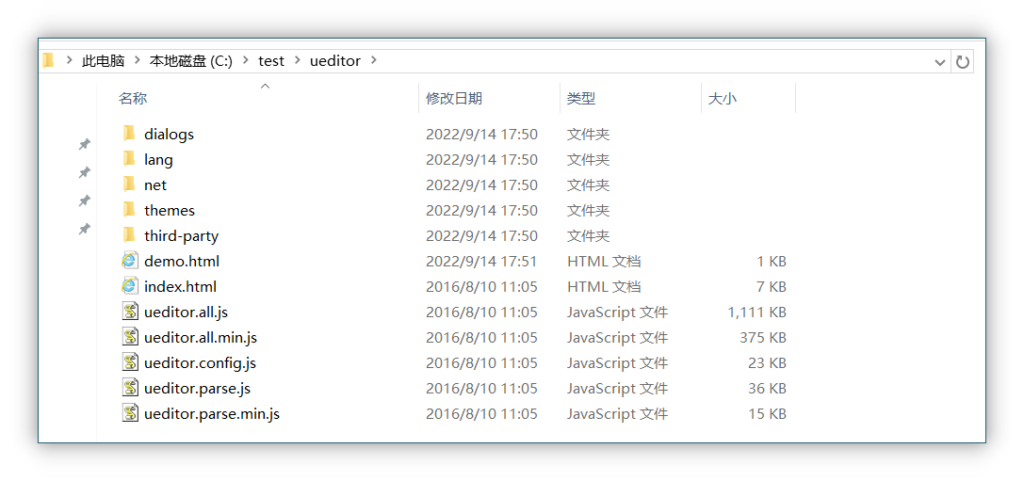The width and height of the screenshot is (1024, 481).
Task: Click JavaScript 文件 type of ueditor.config.js
Action: [x=617, y=363]
